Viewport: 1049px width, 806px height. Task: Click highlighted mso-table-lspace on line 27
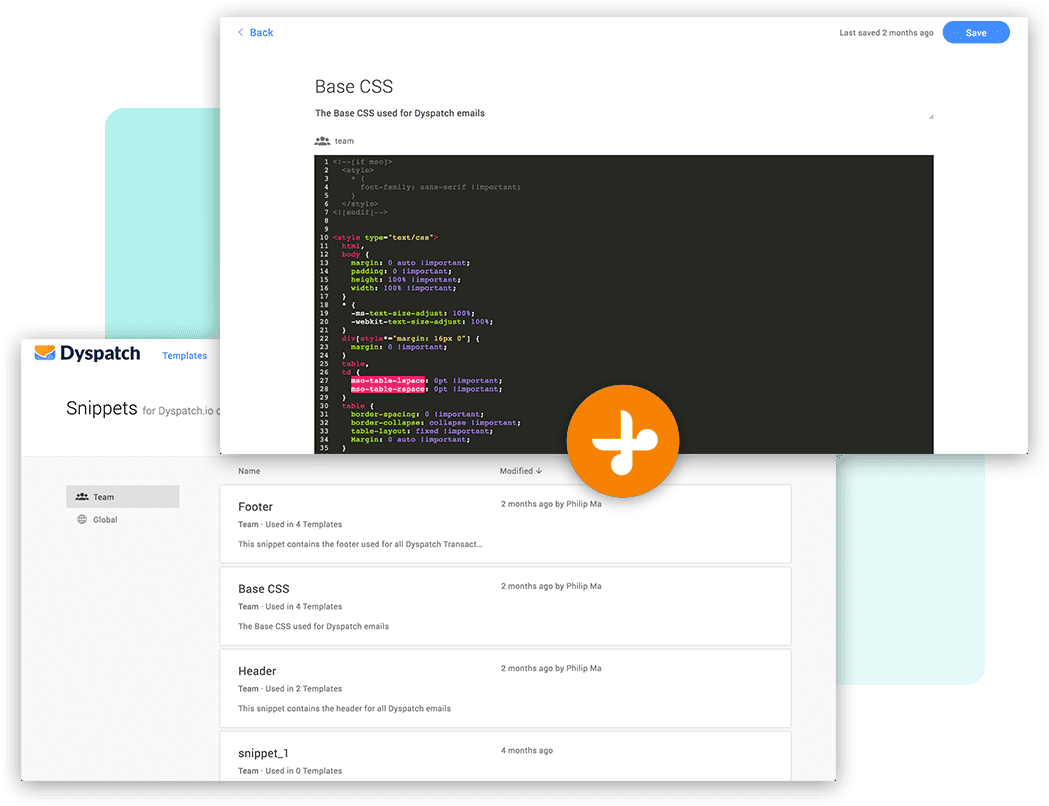tap(388, 381)
